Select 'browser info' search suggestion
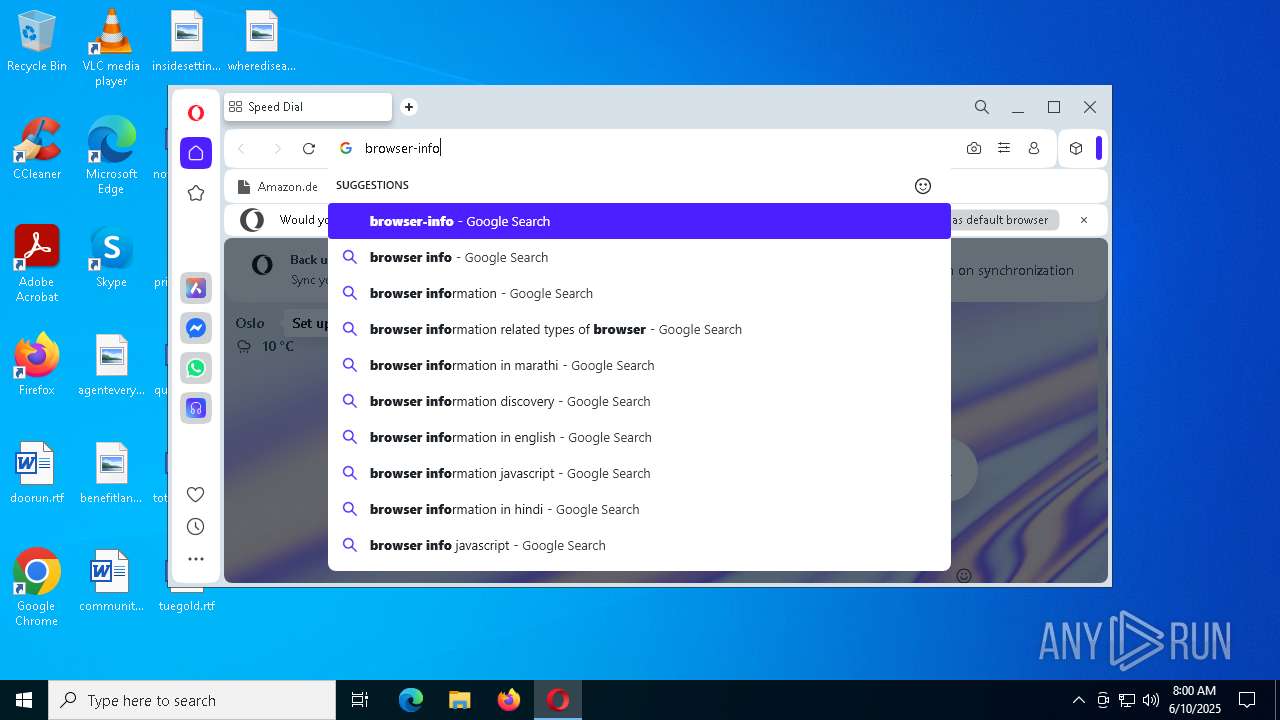 pyautogui.click(x=639, y=257)
